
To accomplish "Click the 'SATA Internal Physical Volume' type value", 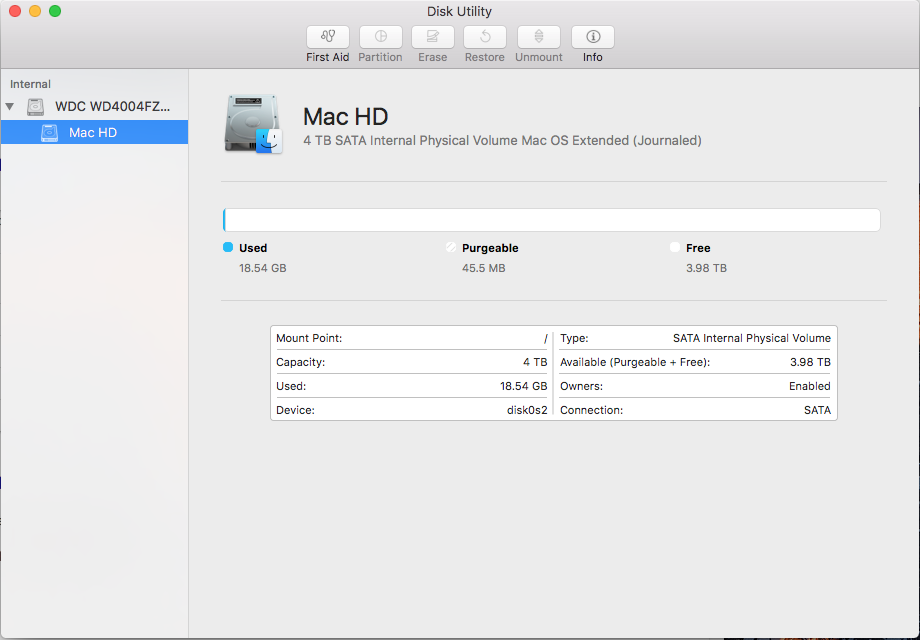I will pos(752,338).
